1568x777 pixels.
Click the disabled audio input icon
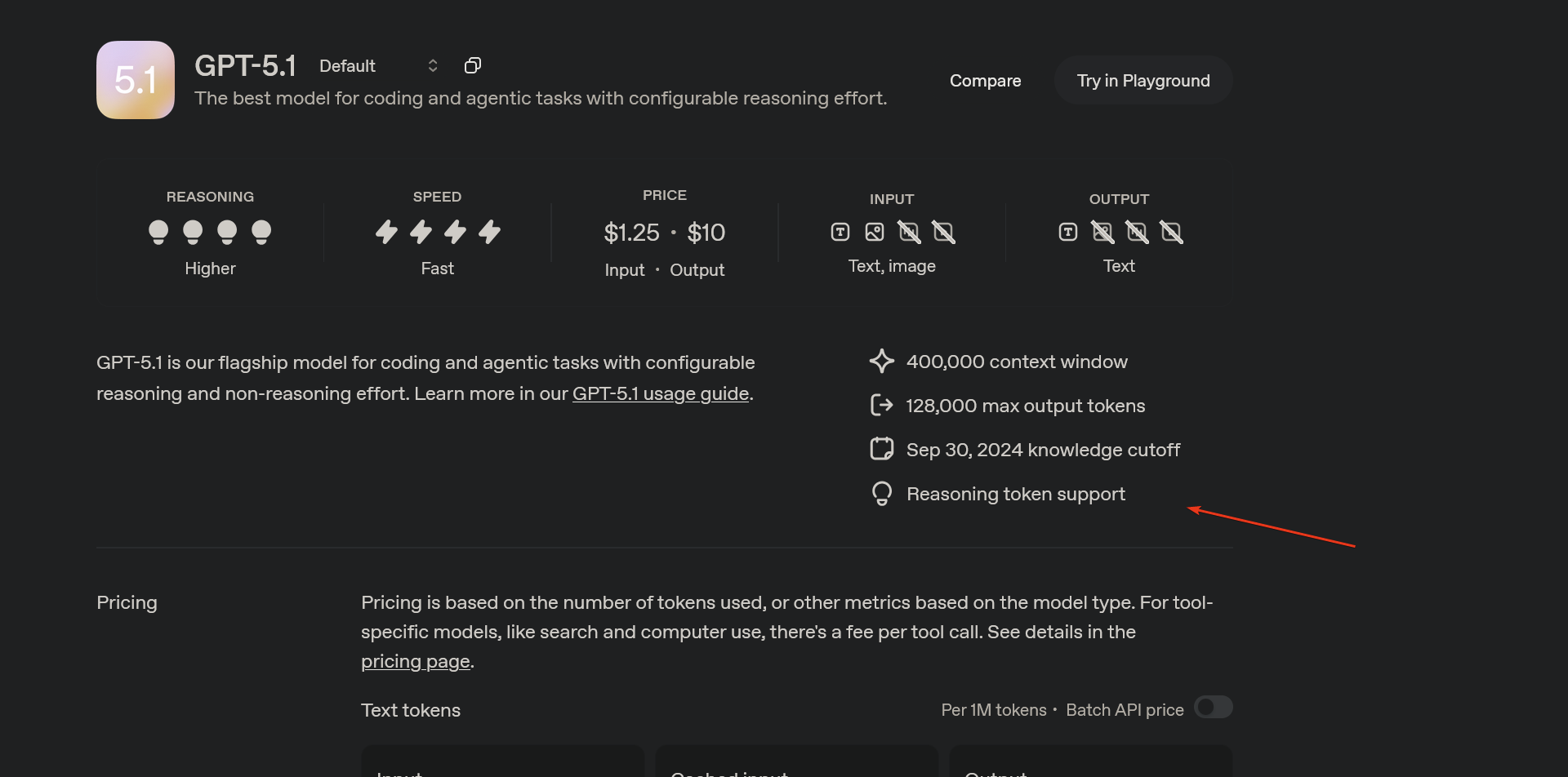(x=909, y=232)
